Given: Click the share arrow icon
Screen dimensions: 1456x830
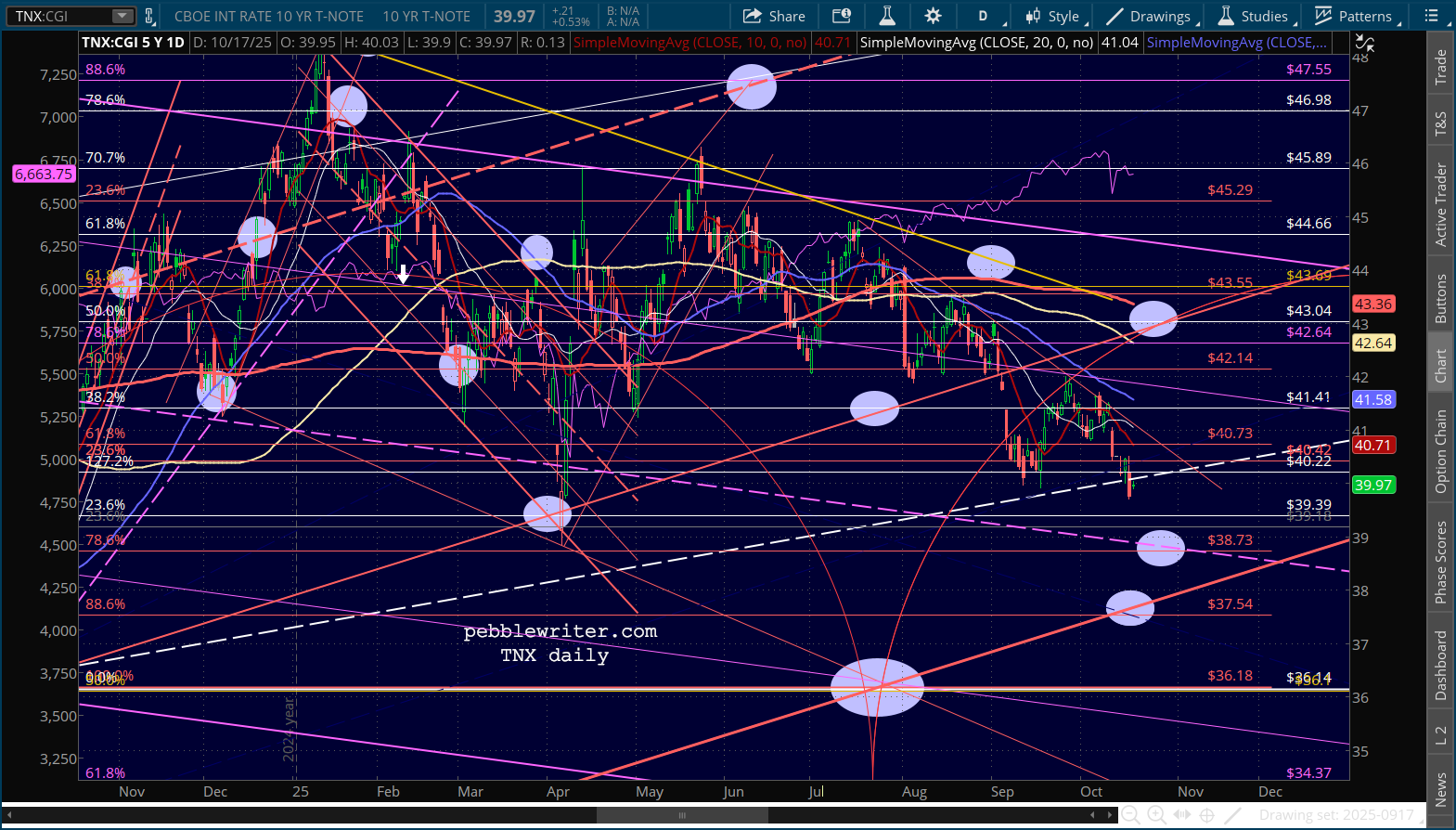Looking at the screenshot, I should point(753,16).
